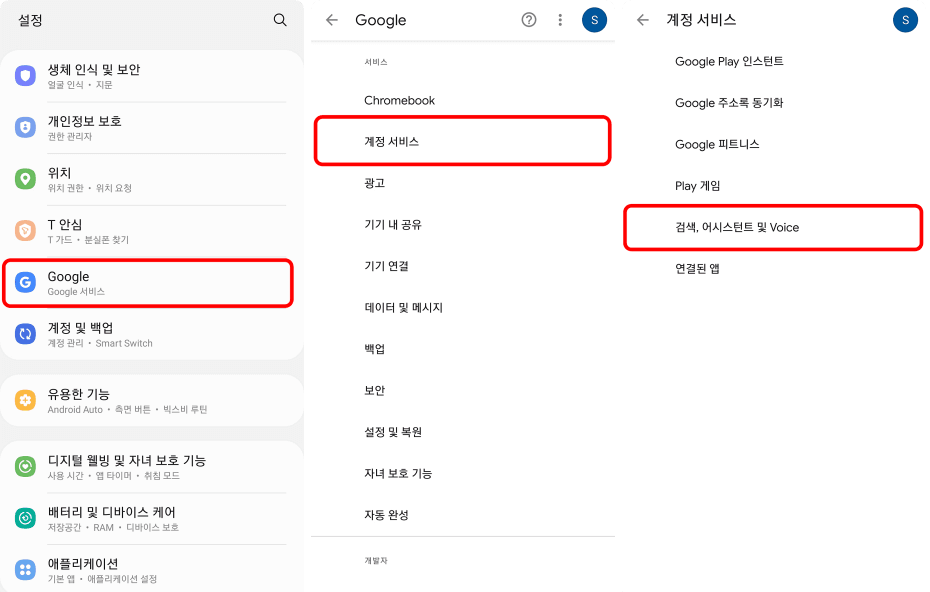The height and width of the screenshot is (592, 930).
Task: Tap the account avatar on Google screen
Action: (594, 20)
